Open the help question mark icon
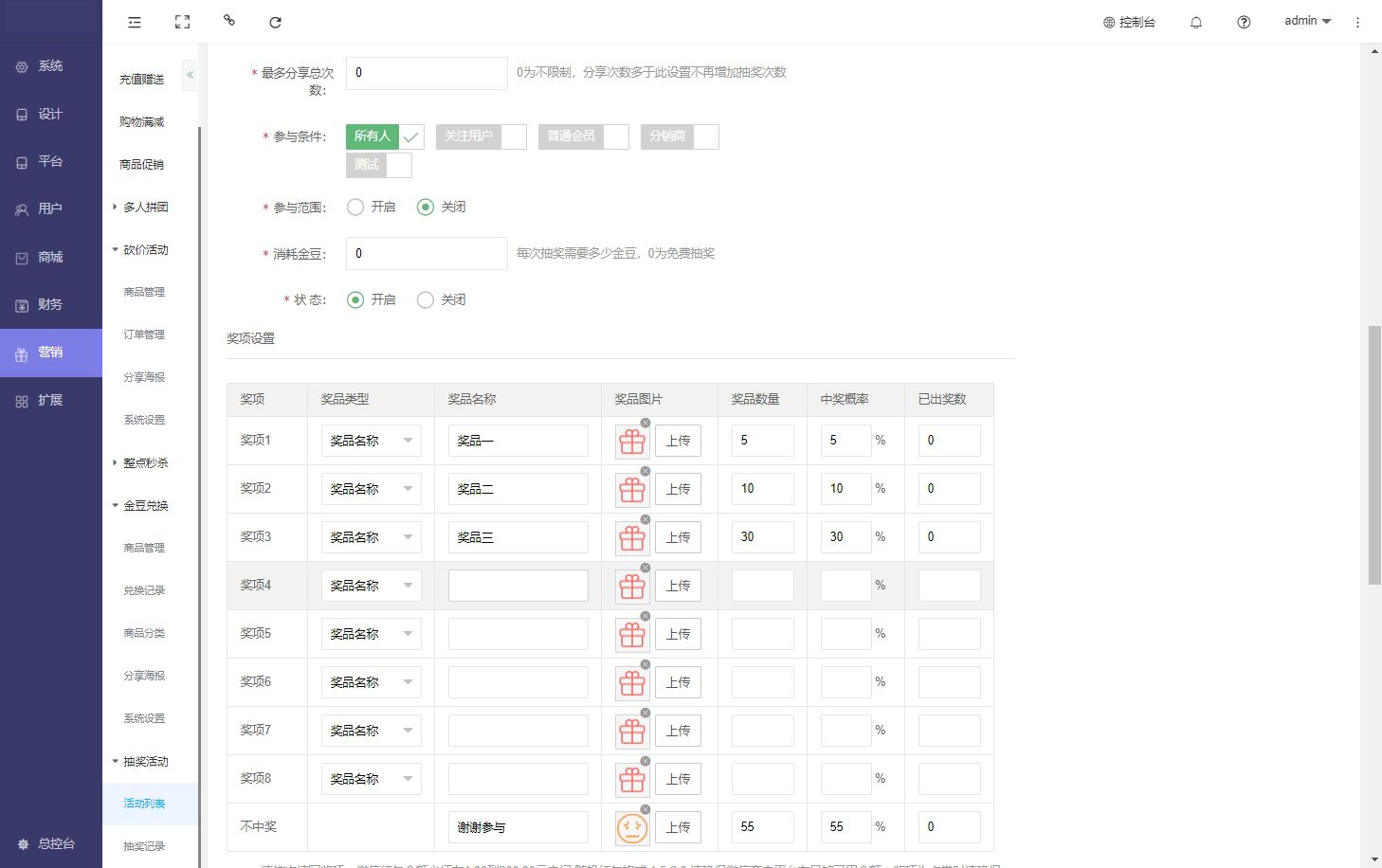 [1244, 22]
